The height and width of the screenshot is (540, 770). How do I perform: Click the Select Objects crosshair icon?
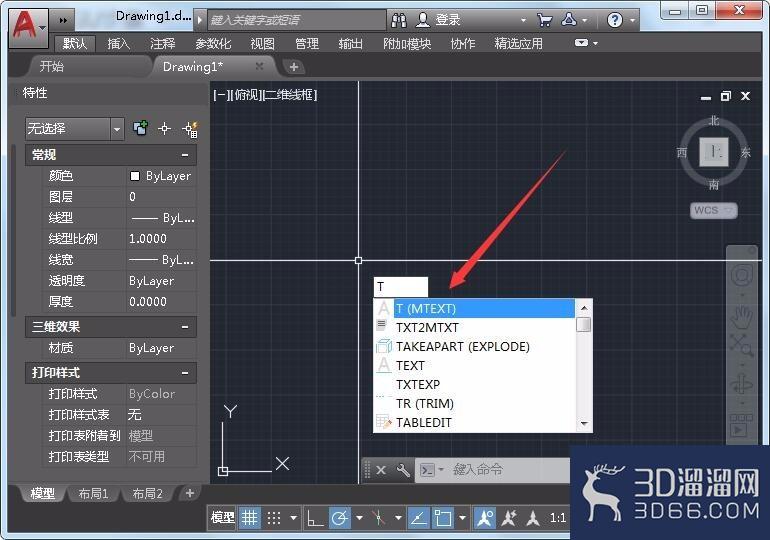(x=165, y=129)
